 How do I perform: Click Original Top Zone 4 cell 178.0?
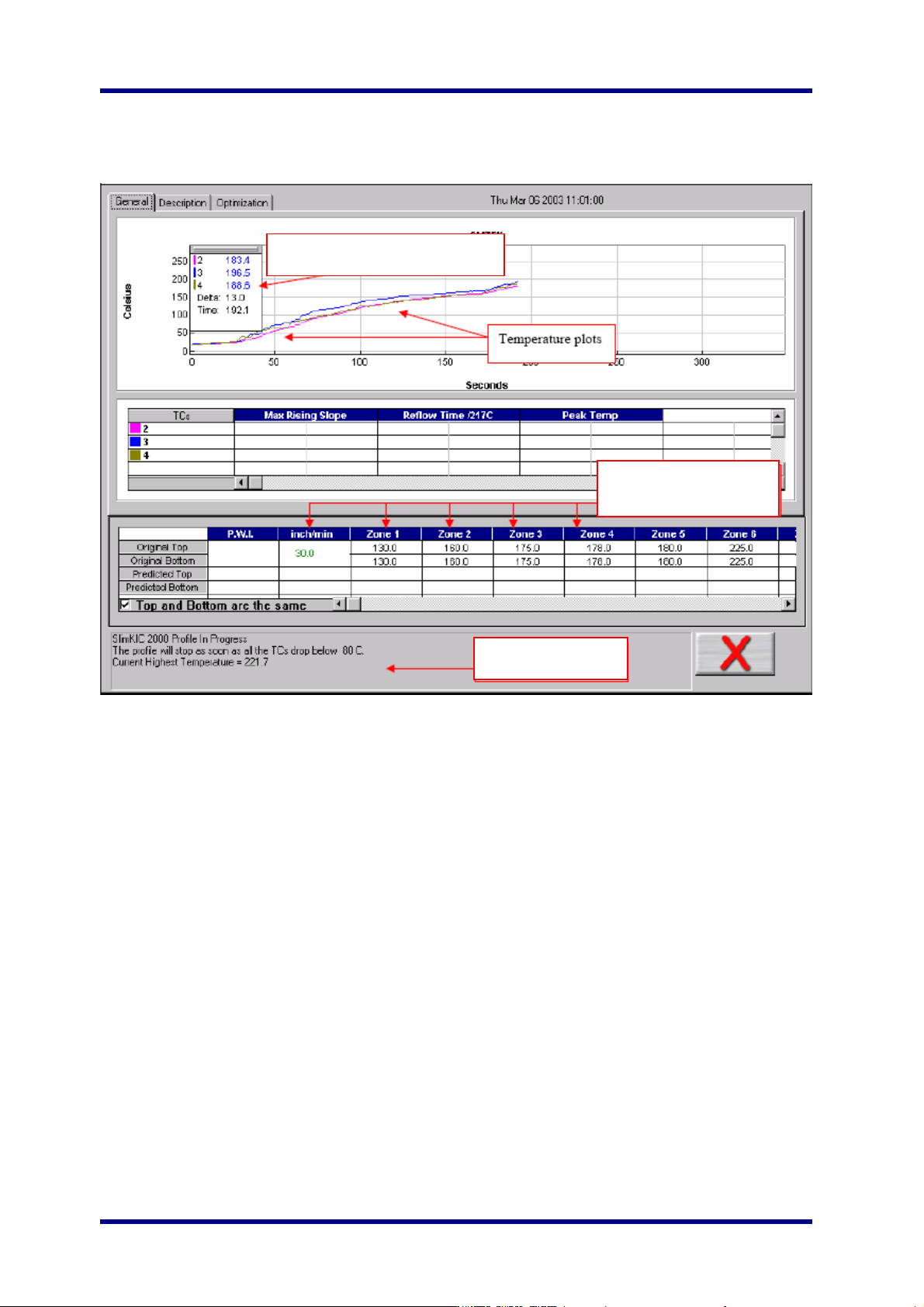[x=599, y=548]
